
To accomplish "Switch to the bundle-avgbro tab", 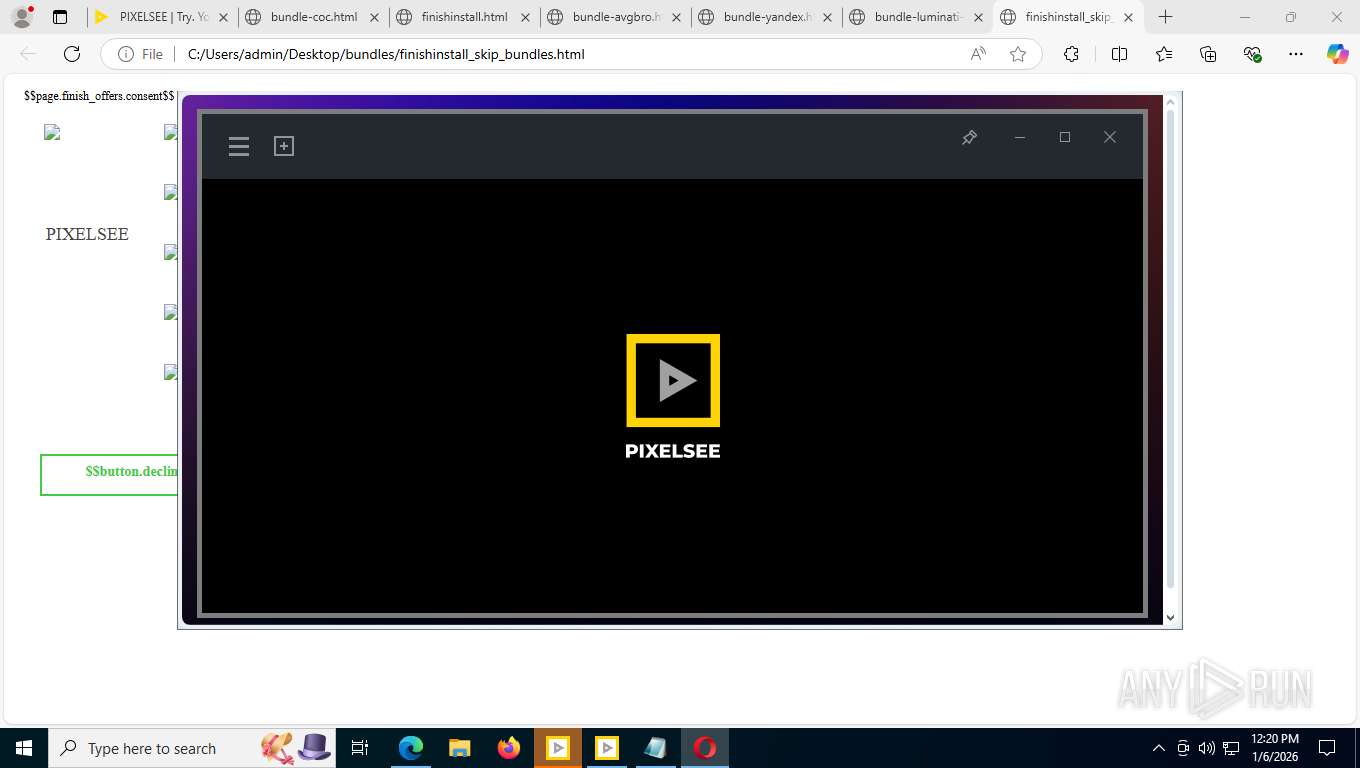I will pyautogui.click(x=616, y=17).
